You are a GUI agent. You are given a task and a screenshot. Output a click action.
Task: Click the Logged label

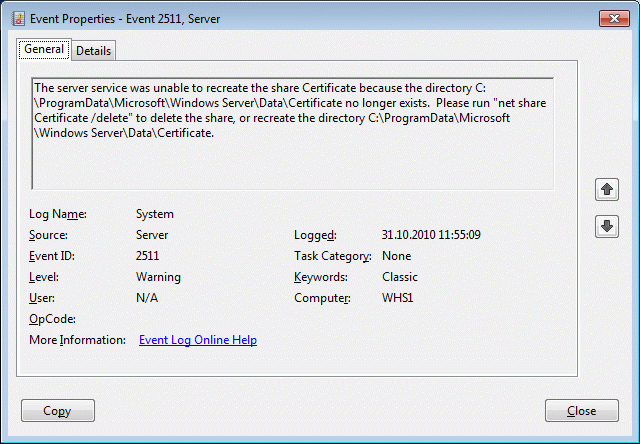tap(315, 235)
